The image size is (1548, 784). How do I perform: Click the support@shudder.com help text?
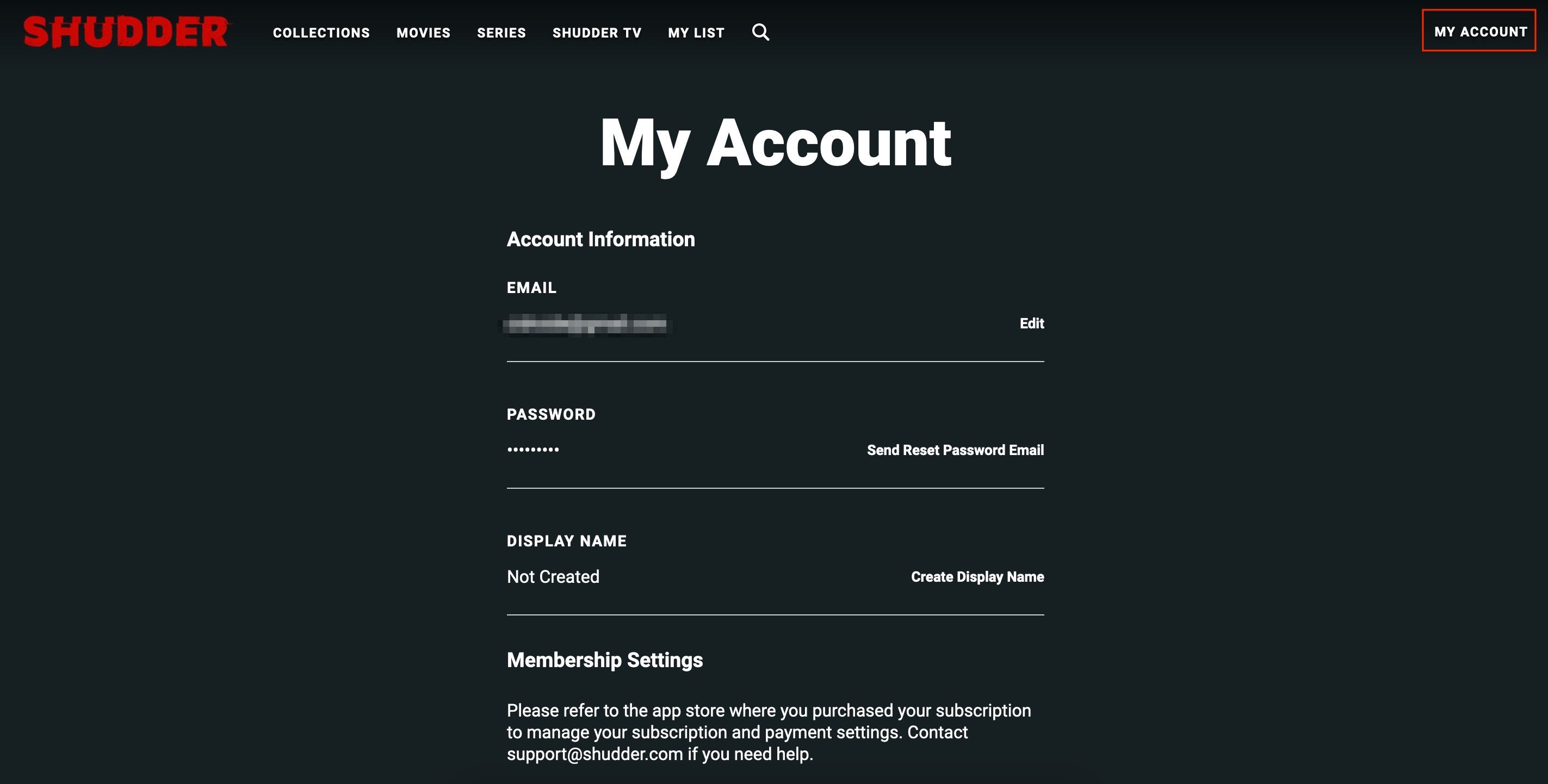point(595,754)
